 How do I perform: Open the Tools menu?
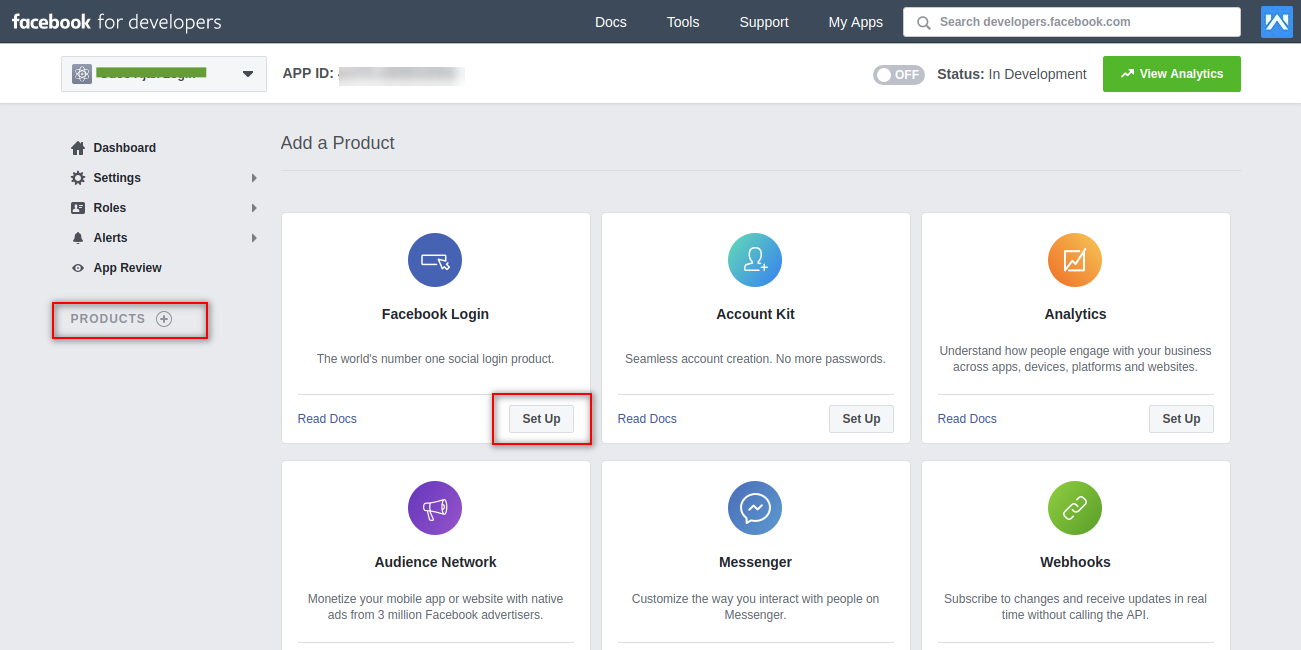coord(683,22)
